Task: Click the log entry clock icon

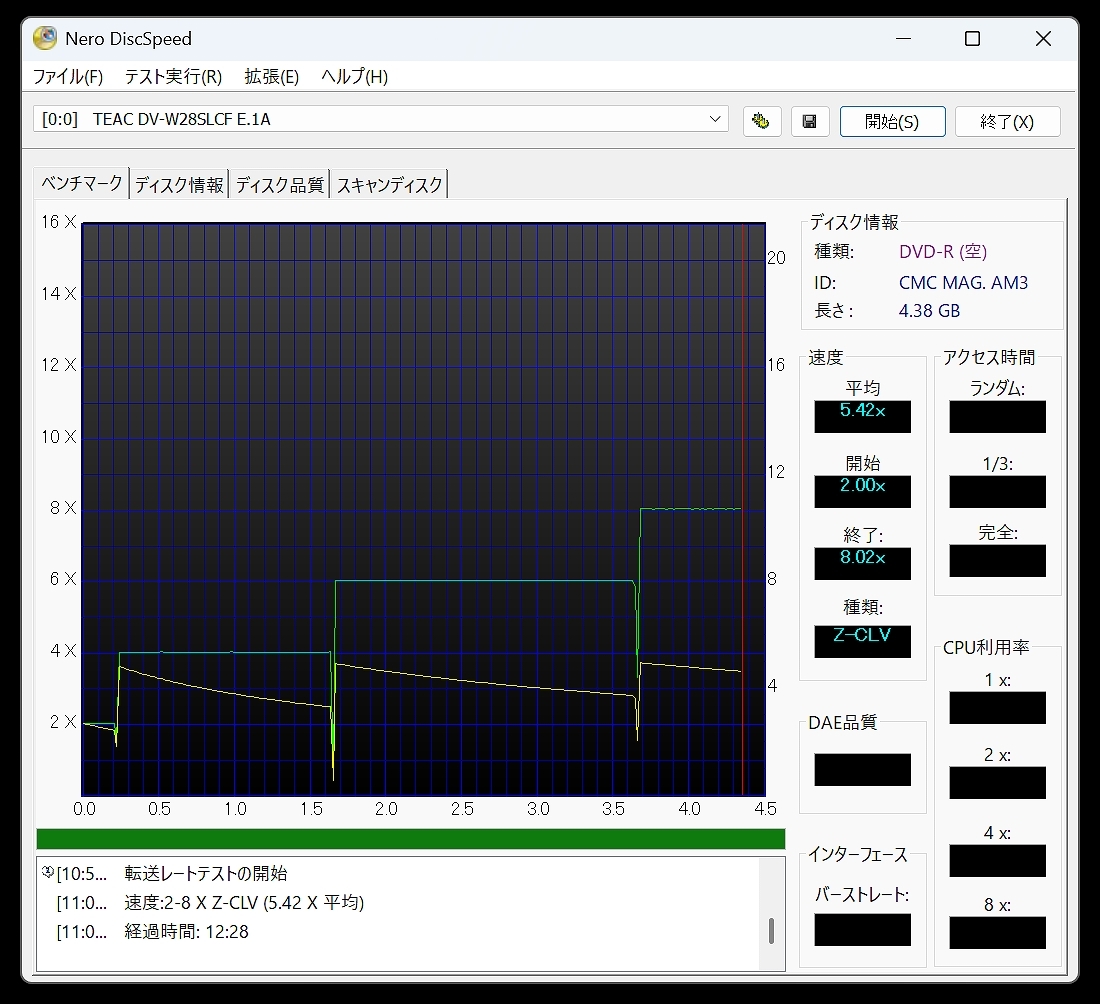Action: tap(48, 873)
